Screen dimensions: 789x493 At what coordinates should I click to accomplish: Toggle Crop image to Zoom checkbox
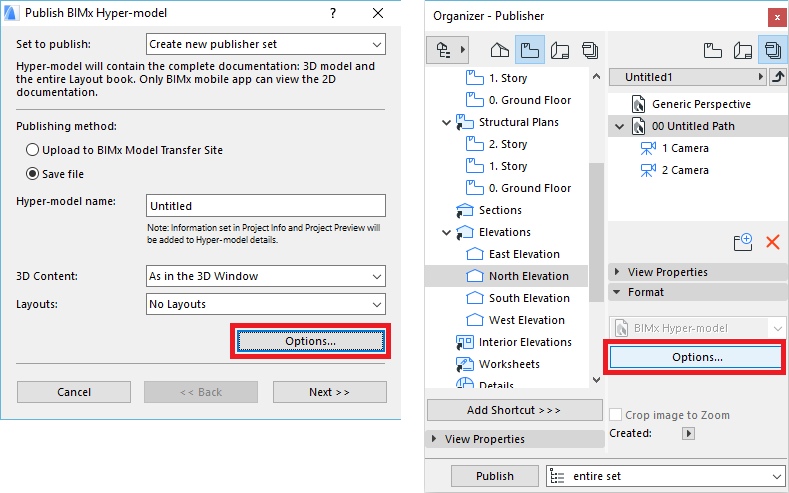pyautogui.click(x=615, y=415)
